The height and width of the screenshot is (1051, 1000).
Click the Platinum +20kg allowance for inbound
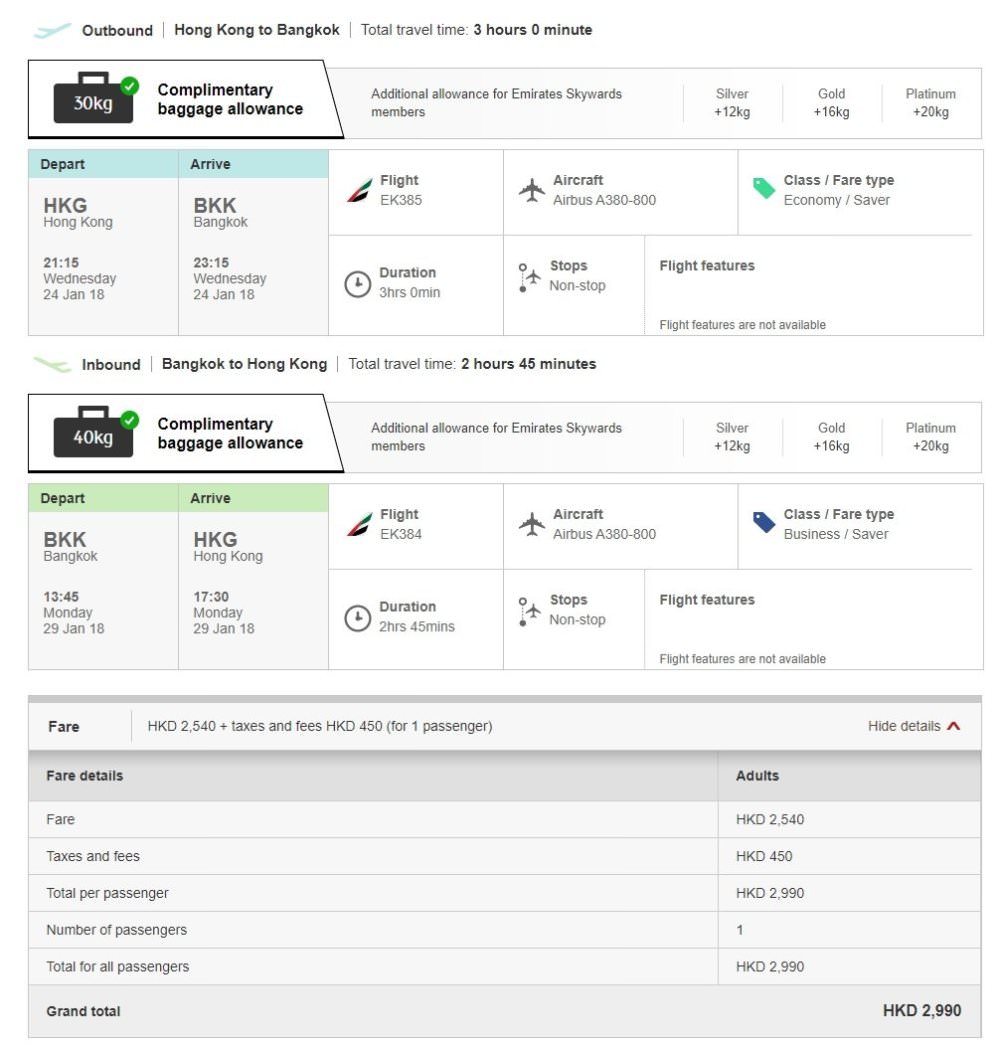(x=930, y=437)
